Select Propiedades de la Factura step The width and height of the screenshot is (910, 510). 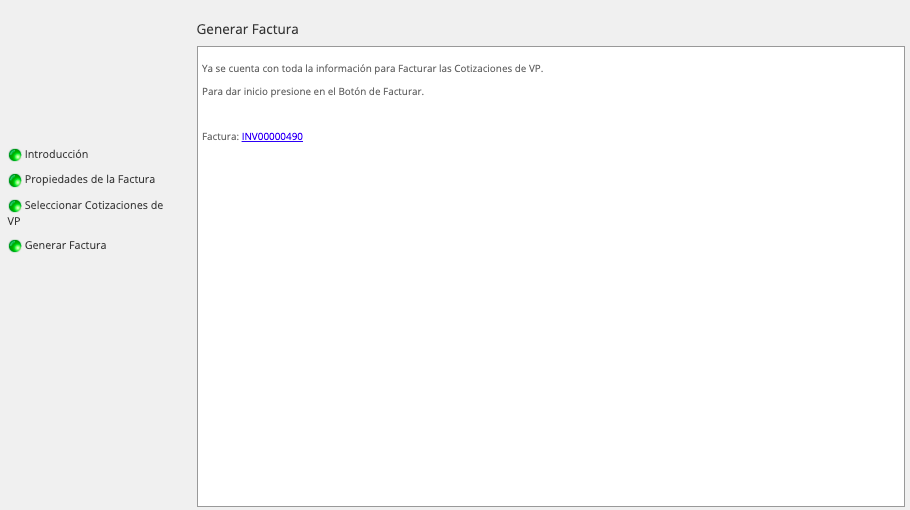[x=90, y=179]
